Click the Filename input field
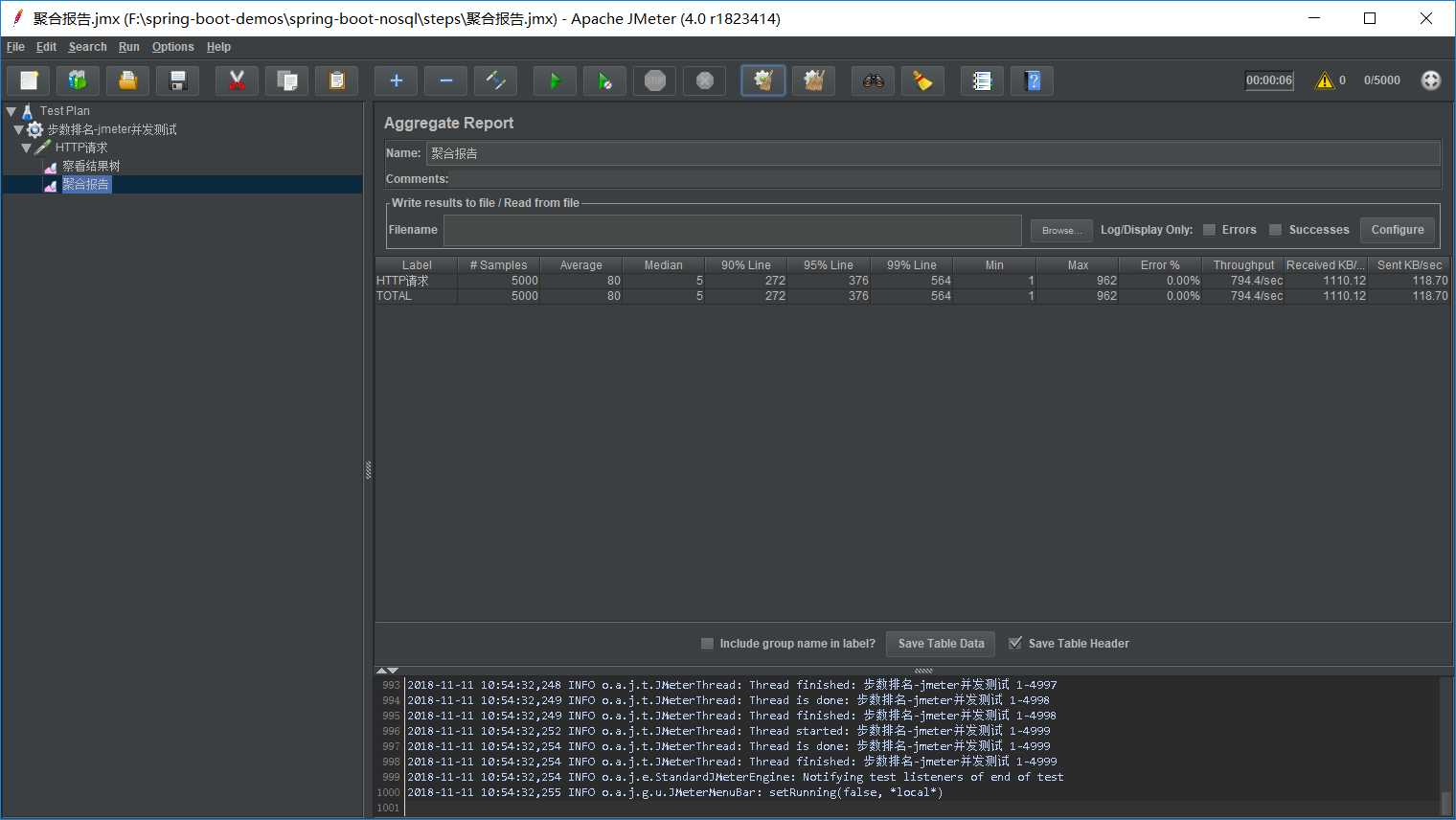Image resolution: width=1456 pixels, height=820 pixels. point(732,230)
